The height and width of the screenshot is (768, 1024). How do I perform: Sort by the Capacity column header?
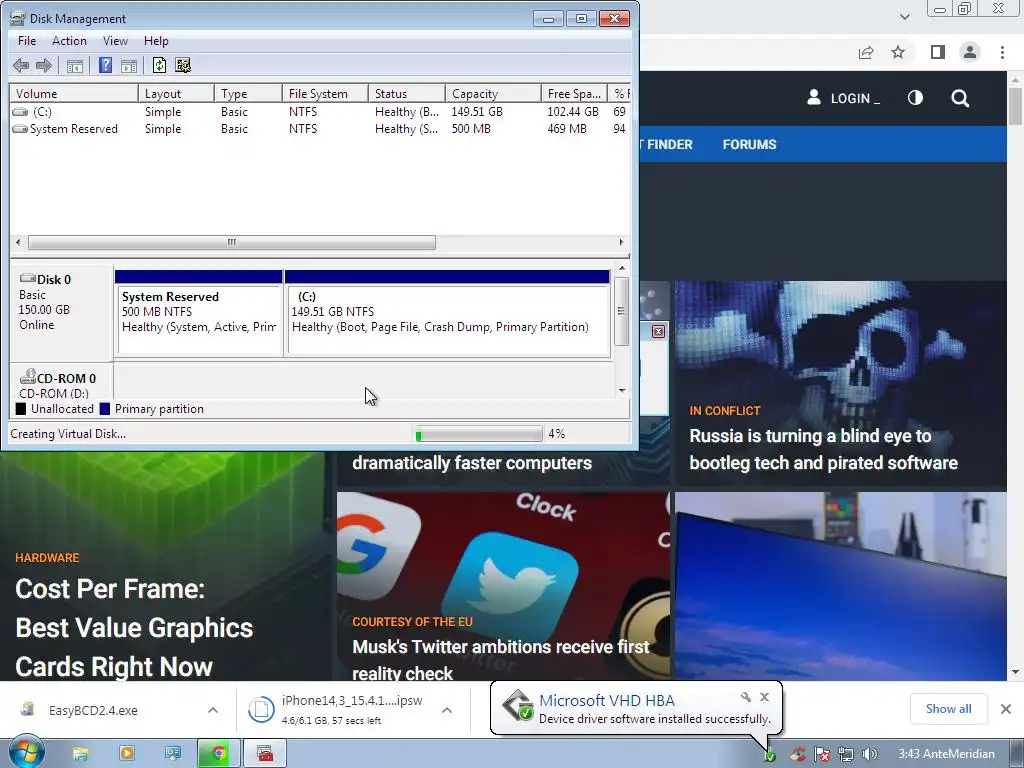pos(493,93)
